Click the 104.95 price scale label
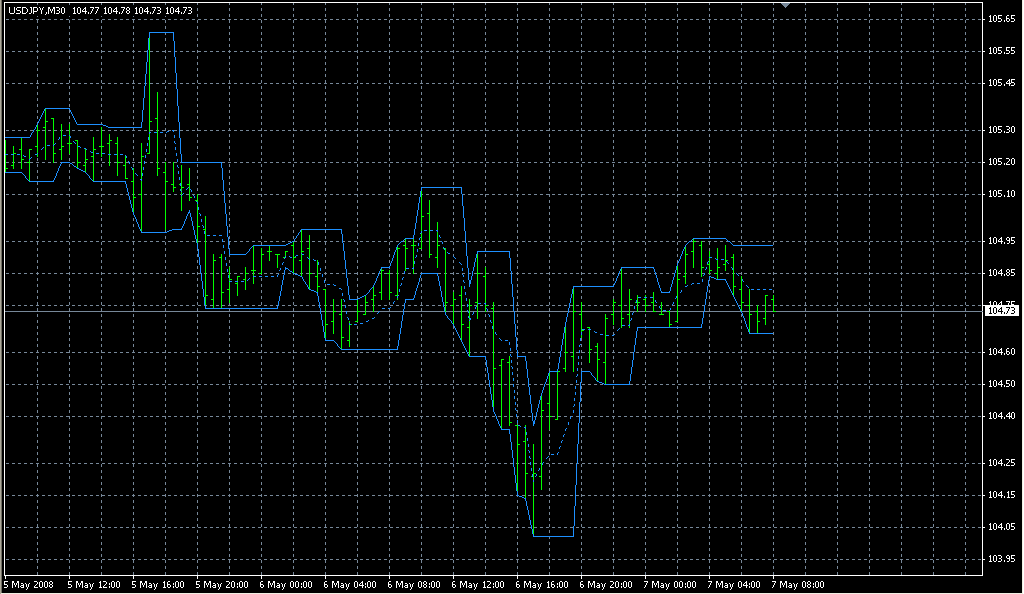 [1001, 241]
